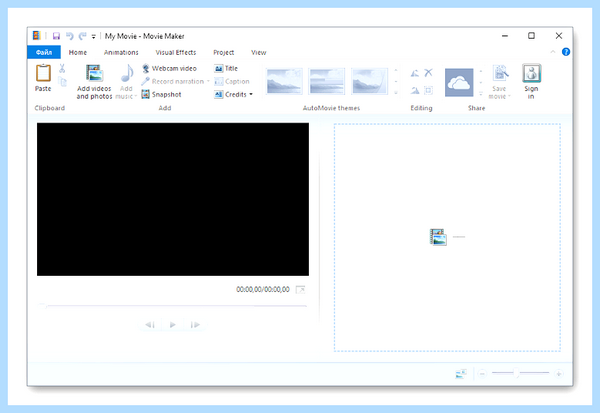Click the Cut scissors icon

point(62,69)
